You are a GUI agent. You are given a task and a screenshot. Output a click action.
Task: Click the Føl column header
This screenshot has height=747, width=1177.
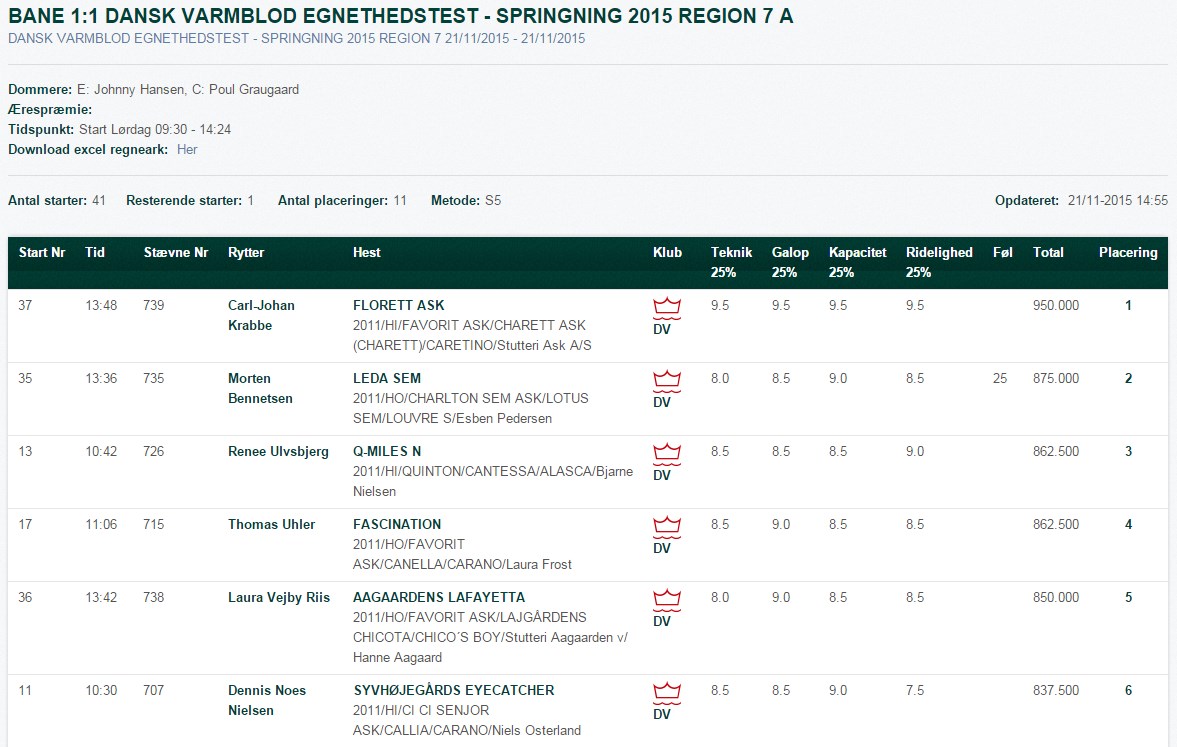[1002, 252]
